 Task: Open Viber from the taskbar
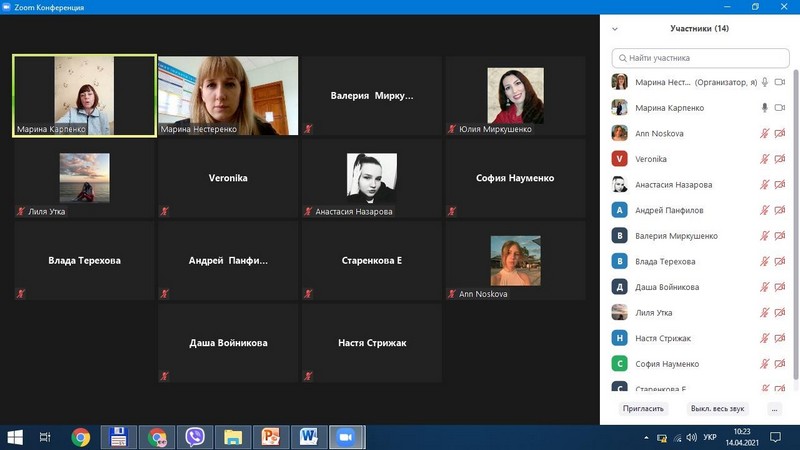point(195,437)
